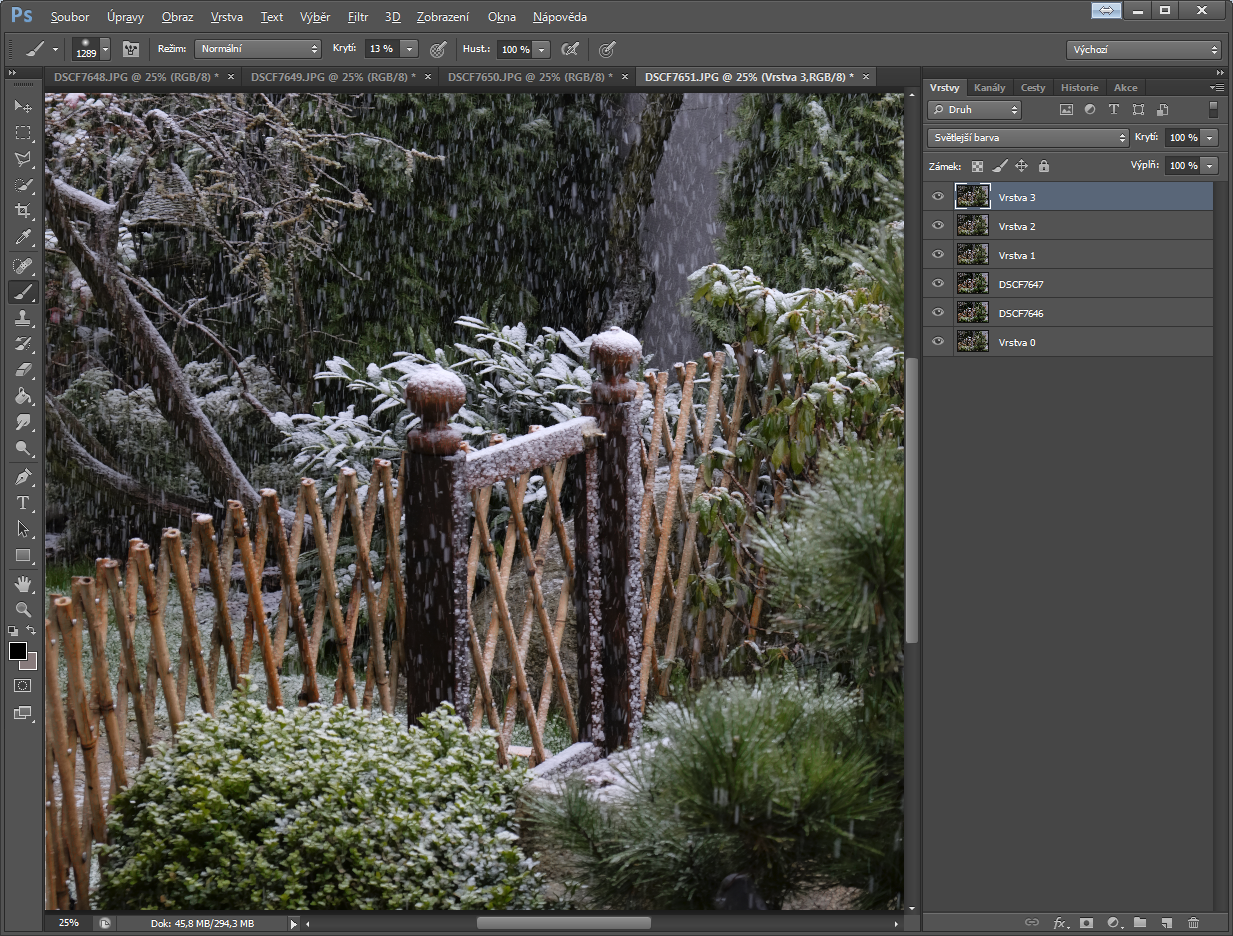Select the Paint Bucket tool
1233x936 pixels.
tap(22, 396)
